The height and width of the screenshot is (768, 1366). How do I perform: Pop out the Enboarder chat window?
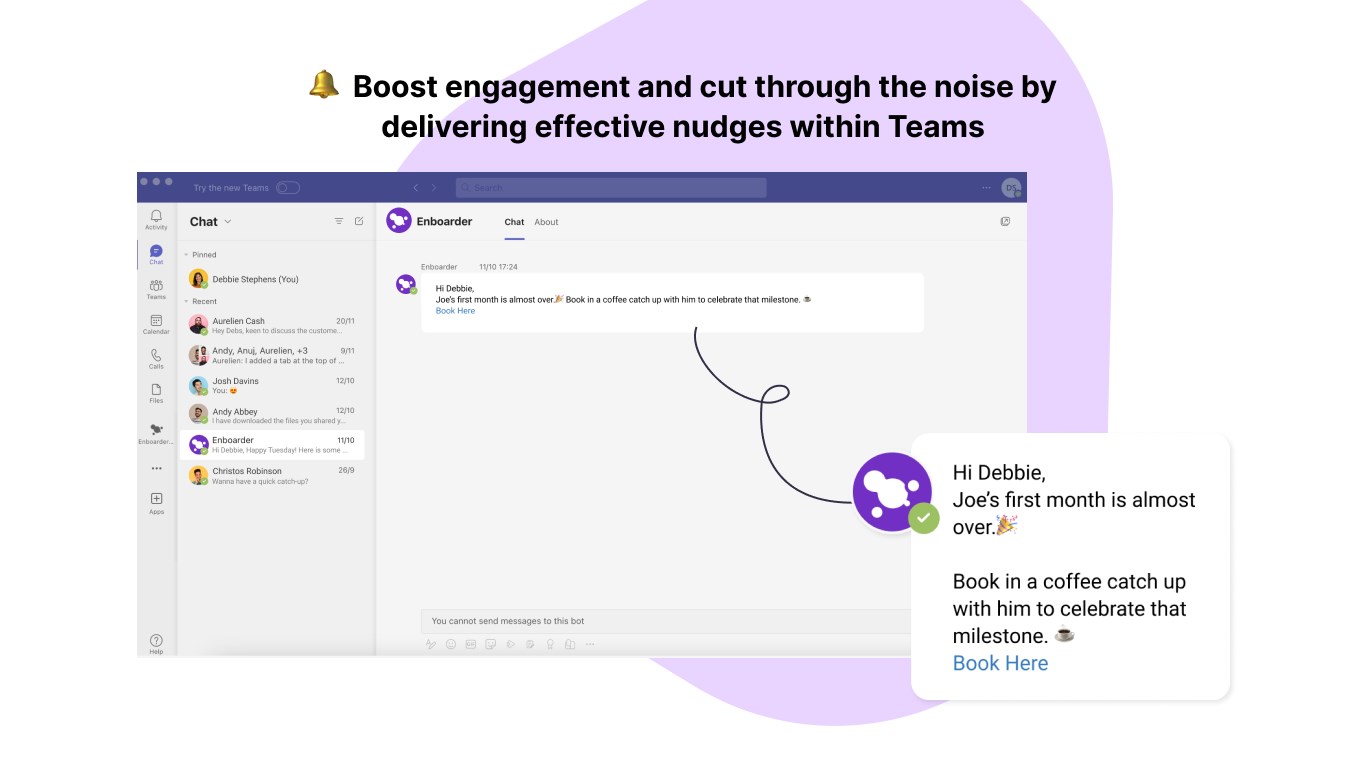click(1005, 221)
